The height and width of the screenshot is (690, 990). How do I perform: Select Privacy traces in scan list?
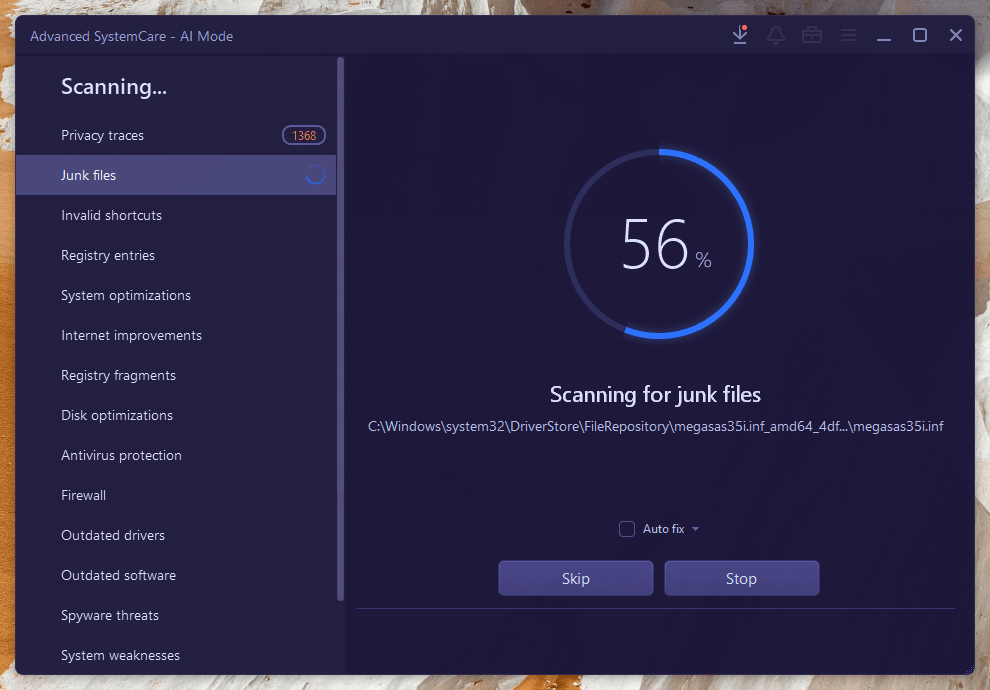[x=102, y=135]
